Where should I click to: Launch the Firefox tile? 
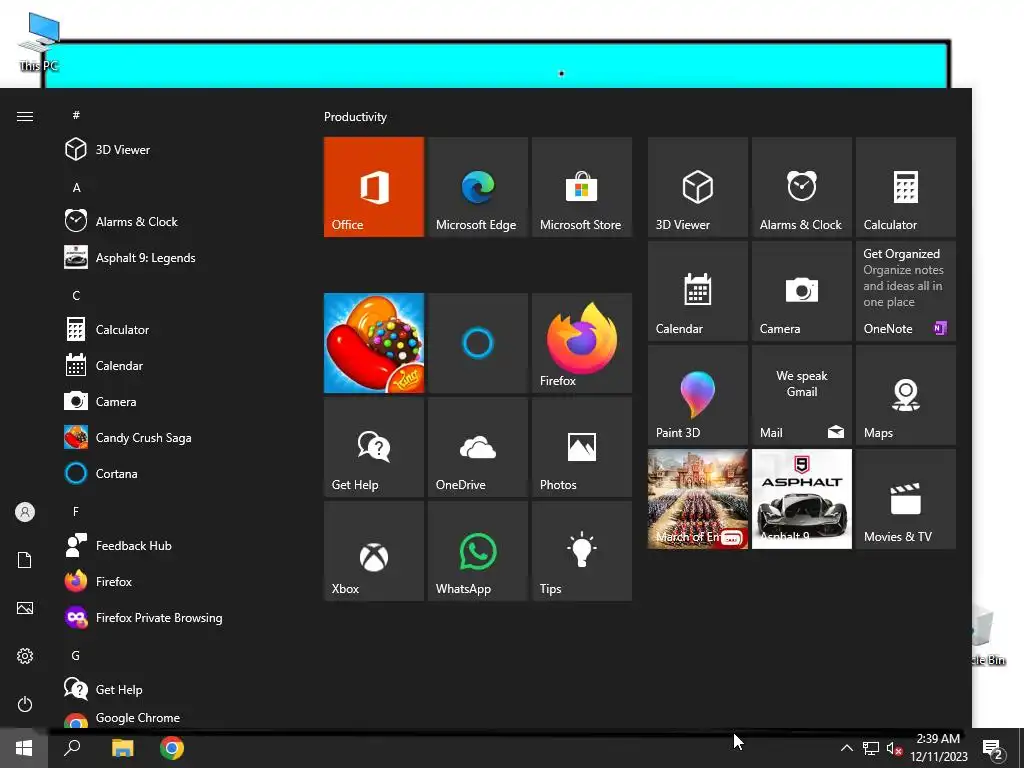point(581,343)
